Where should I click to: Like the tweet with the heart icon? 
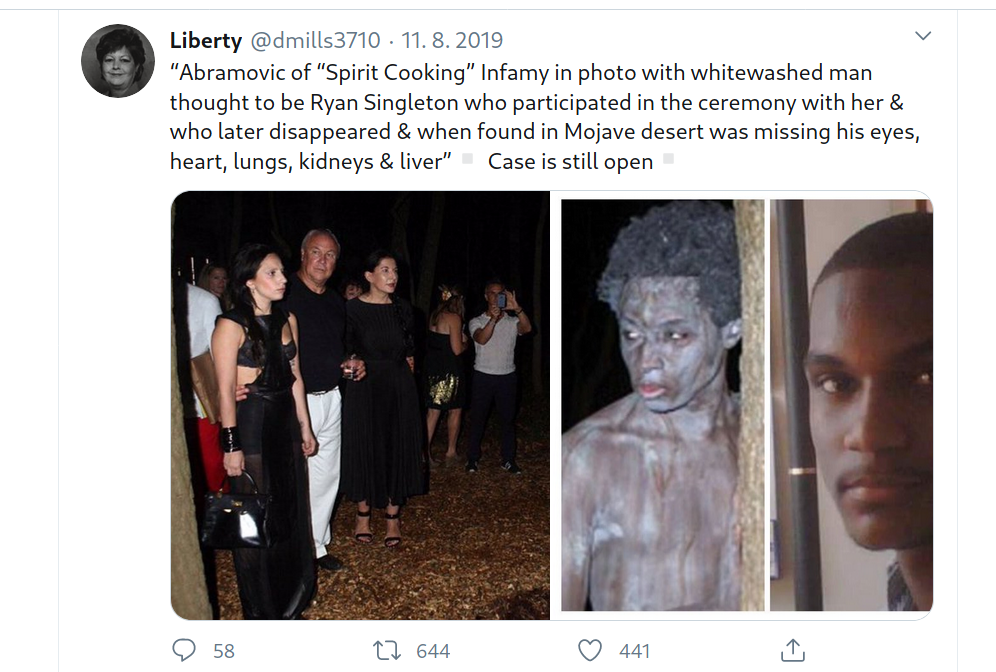pos(589,650)
